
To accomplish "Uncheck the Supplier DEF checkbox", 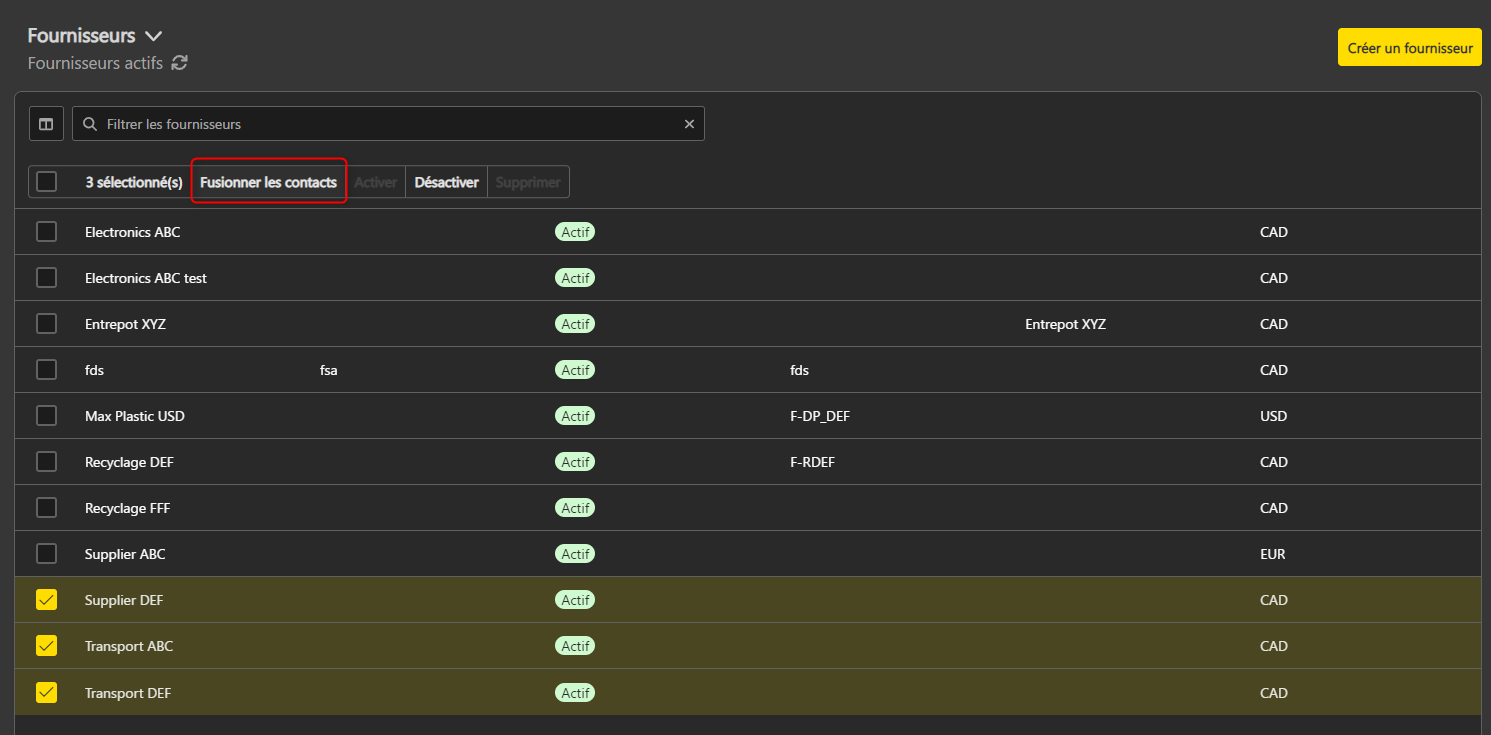I will pos(47,600).
